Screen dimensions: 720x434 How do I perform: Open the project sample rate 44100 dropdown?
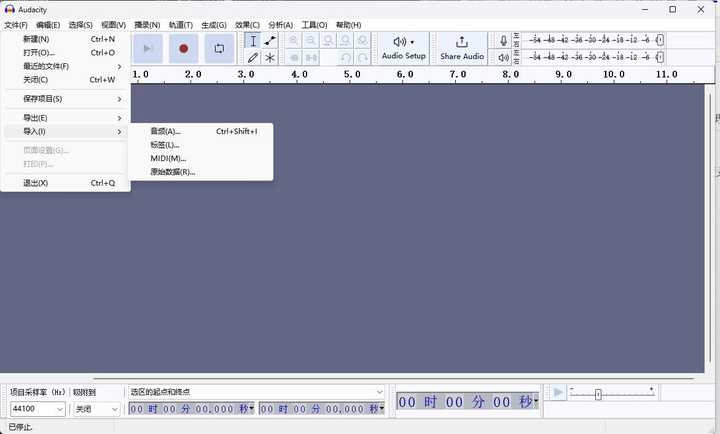click(37, 409)
